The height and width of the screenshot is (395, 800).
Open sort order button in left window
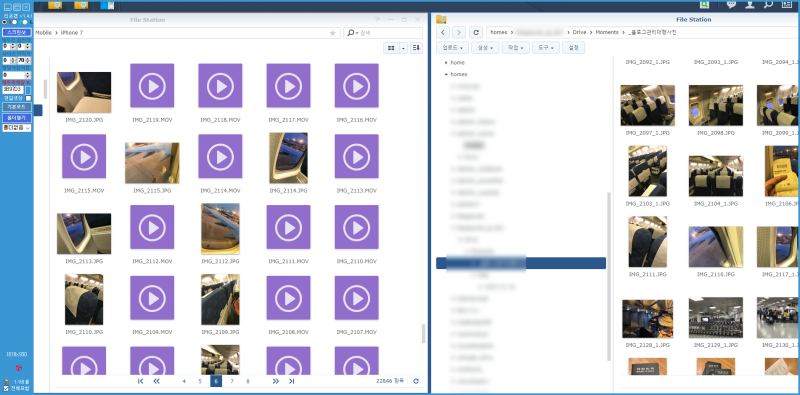click(416, 48)
